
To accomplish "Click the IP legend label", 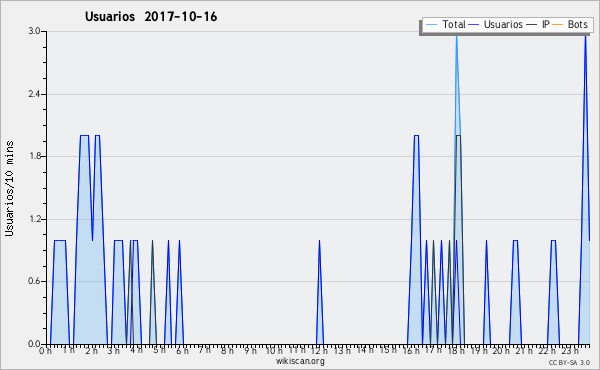I will coord(546,24).
